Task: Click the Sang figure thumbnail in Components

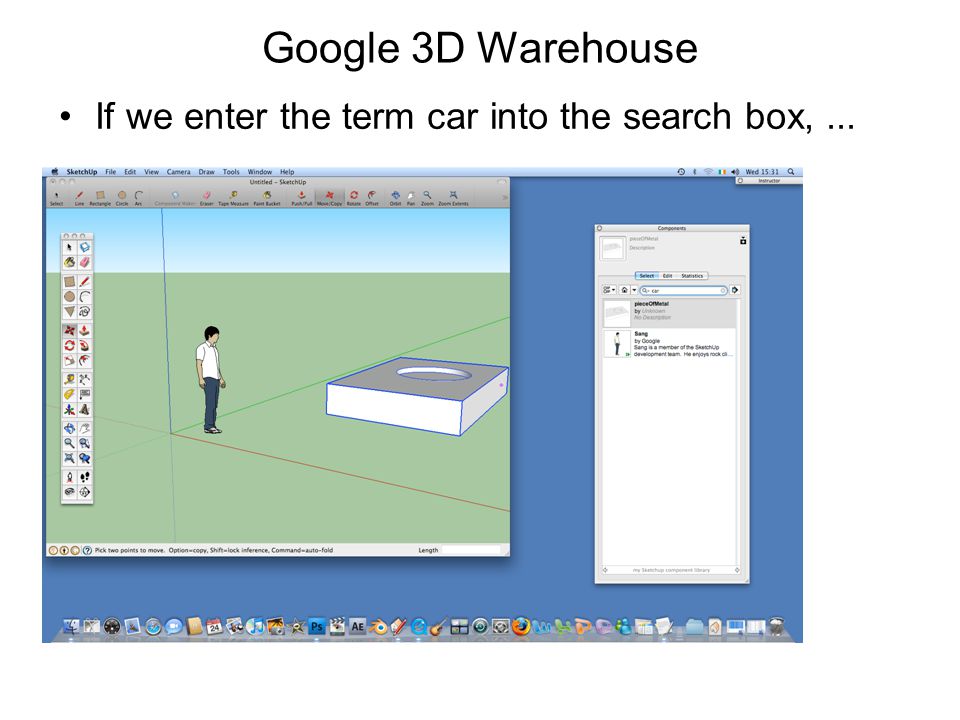Action: (617, 343)
